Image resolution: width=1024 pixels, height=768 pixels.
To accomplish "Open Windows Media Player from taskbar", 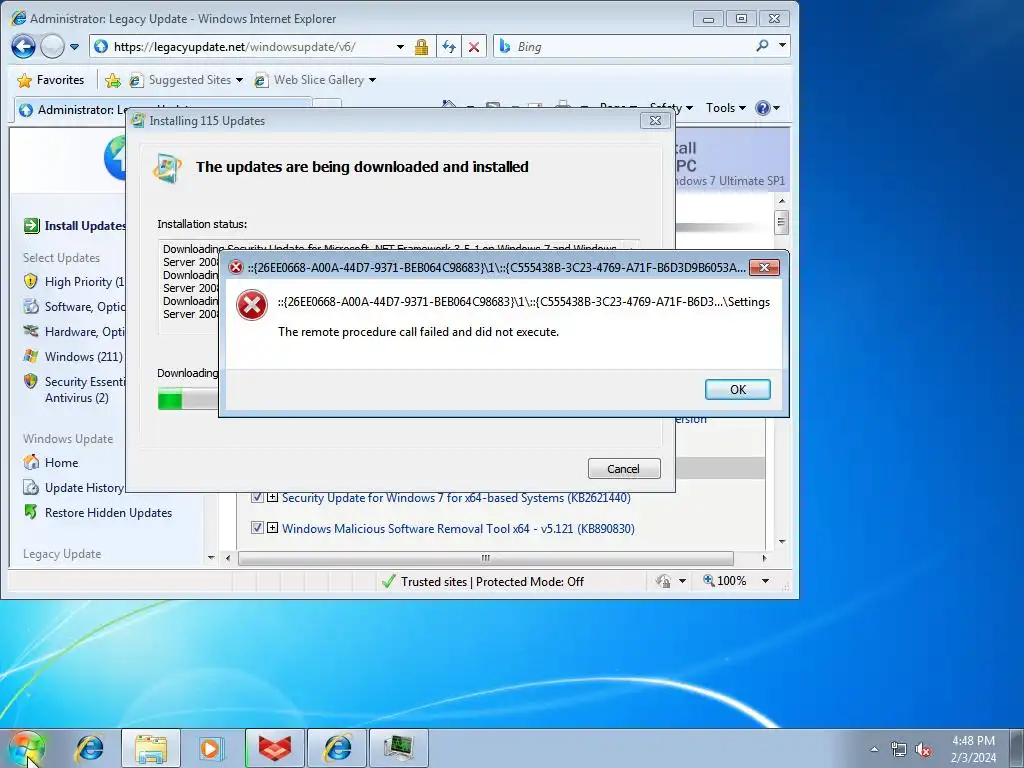I will coord(211,748).
